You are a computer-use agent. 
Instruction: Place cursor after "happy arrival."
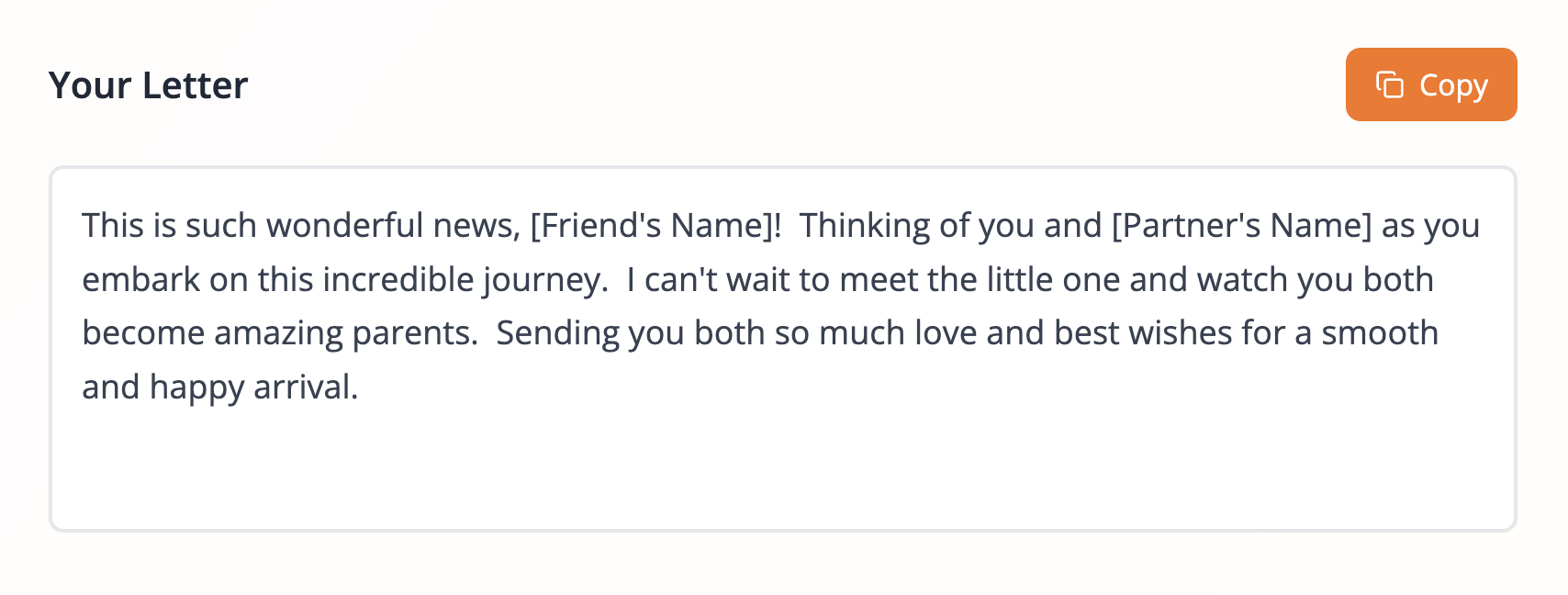point(360,387)
